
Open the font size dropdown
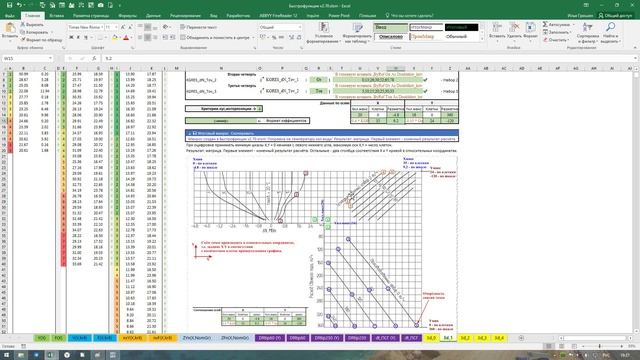pyautogui.click(x=116, y=27)
